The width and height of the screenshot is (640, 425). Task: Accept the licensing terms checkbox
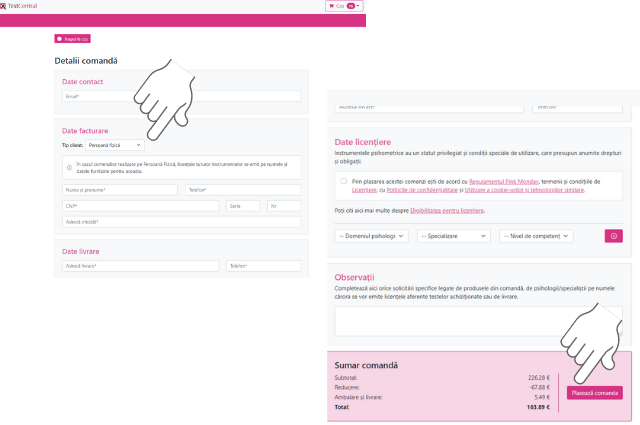coord(343,181)
